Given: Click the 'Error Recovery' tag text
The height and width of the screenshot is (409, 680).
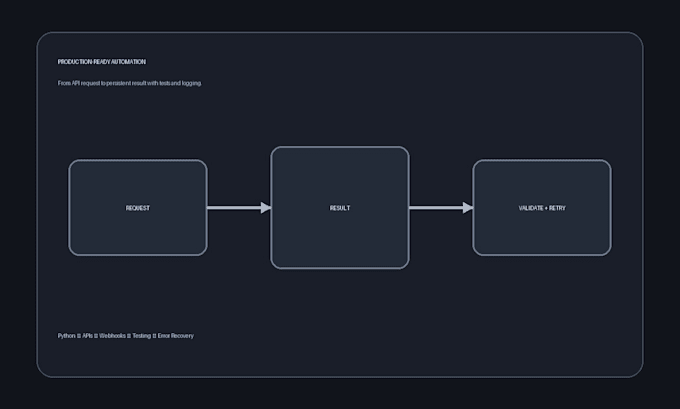Looking at the screenshot, I should click(x=176, y=336).
